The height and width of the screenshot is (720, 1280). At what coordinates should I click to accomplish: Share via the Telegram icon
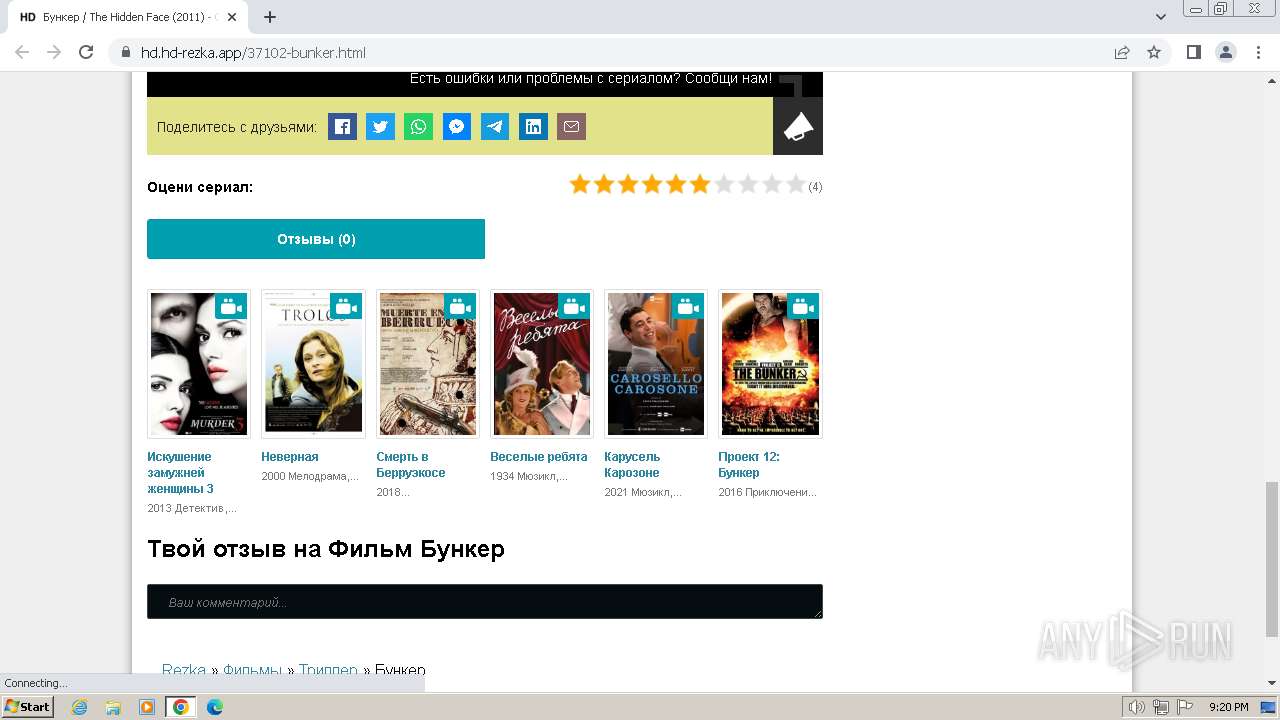click(495, 126)
